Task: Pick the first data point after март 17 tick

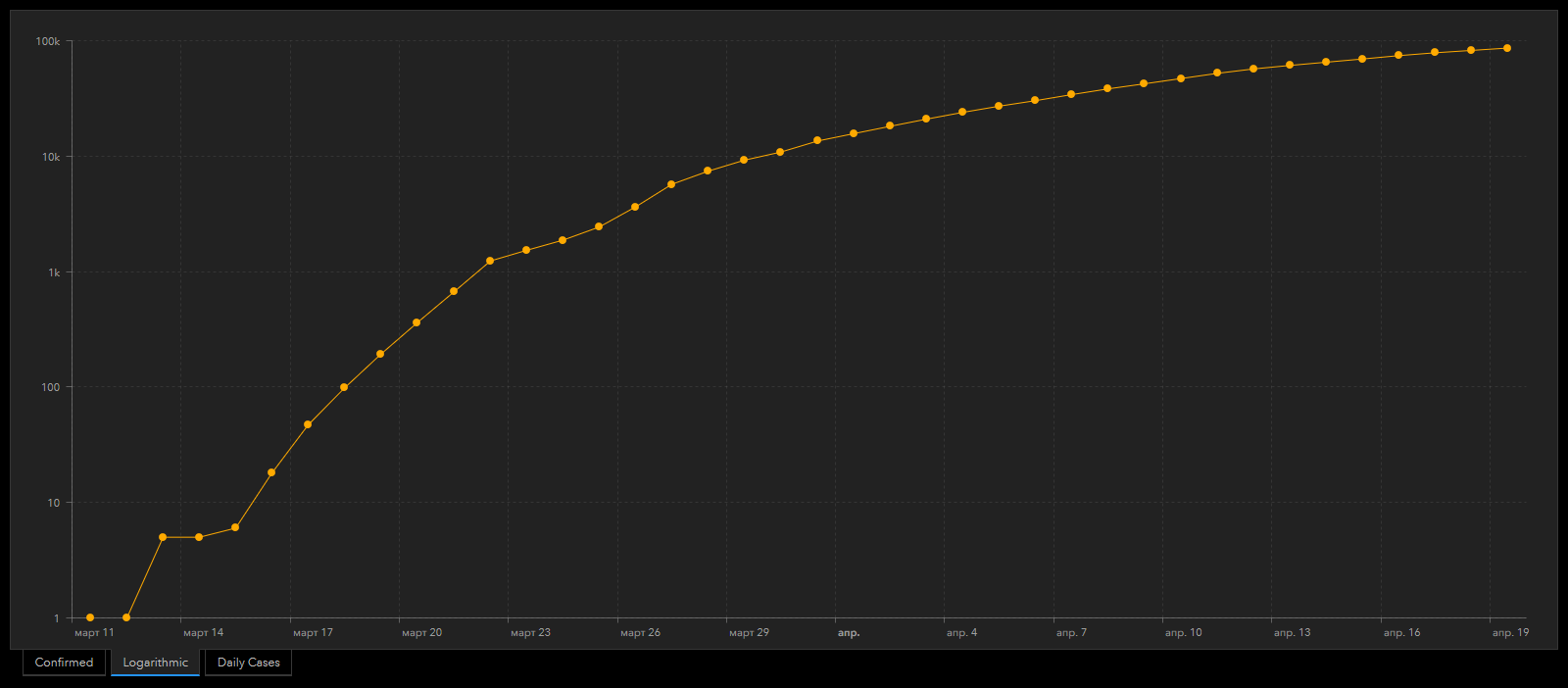Action: pos(308,424)
